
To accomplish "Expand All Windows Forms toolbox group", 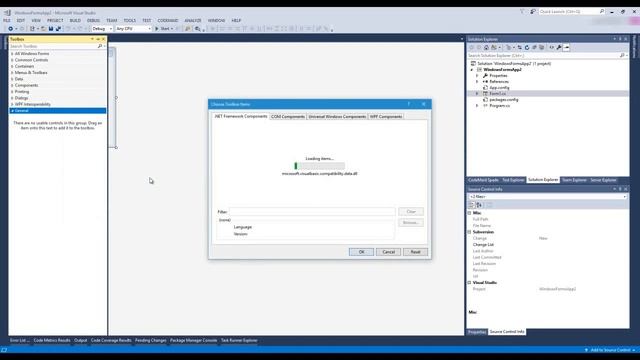I will (12, 53).
